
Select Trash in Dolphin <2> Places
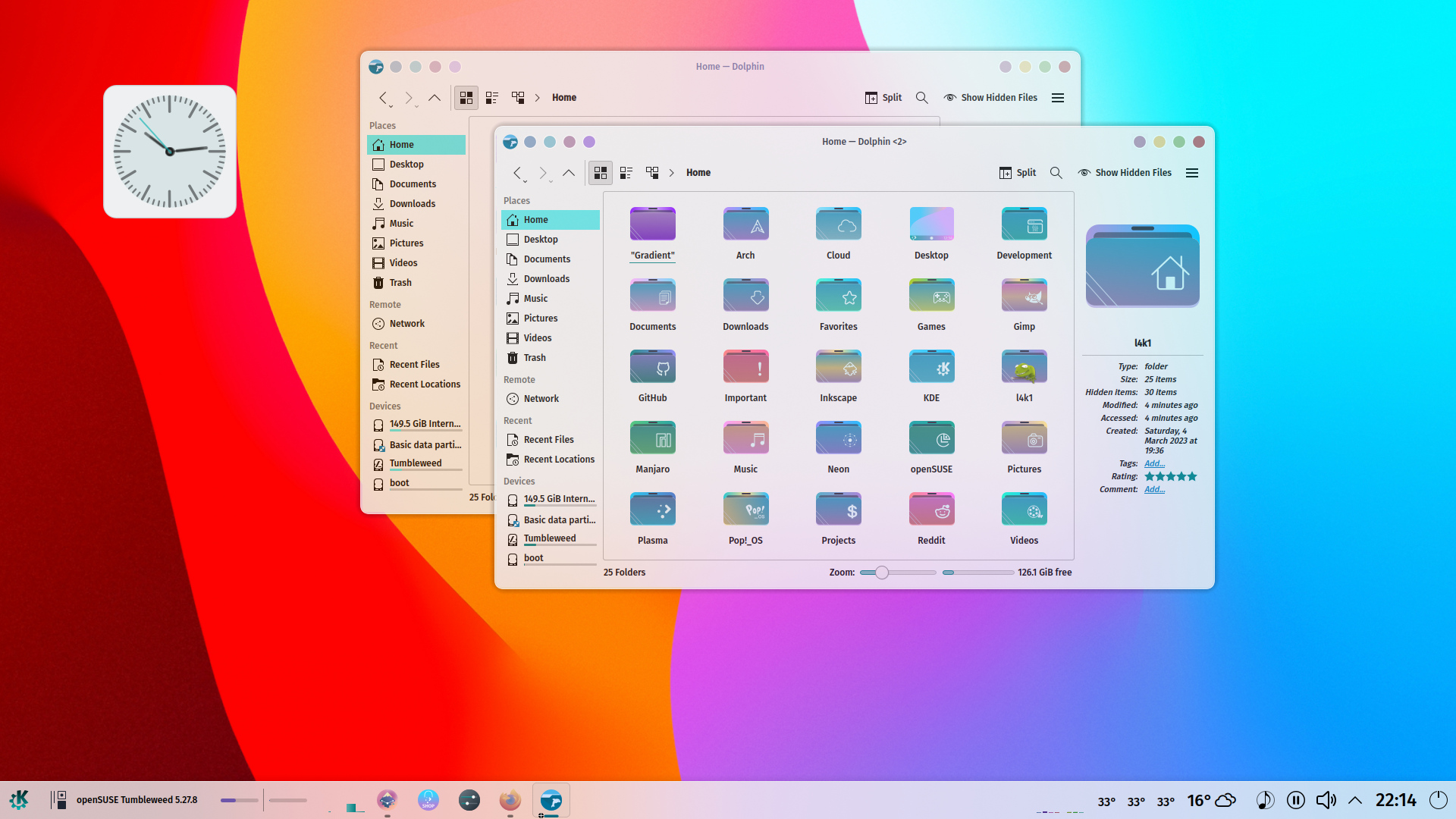click(551, 358)
